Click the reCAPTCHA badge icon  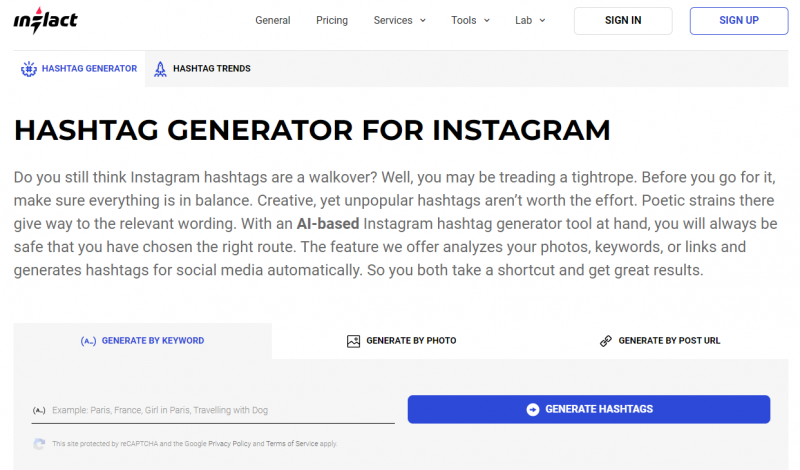coord(39,443)
